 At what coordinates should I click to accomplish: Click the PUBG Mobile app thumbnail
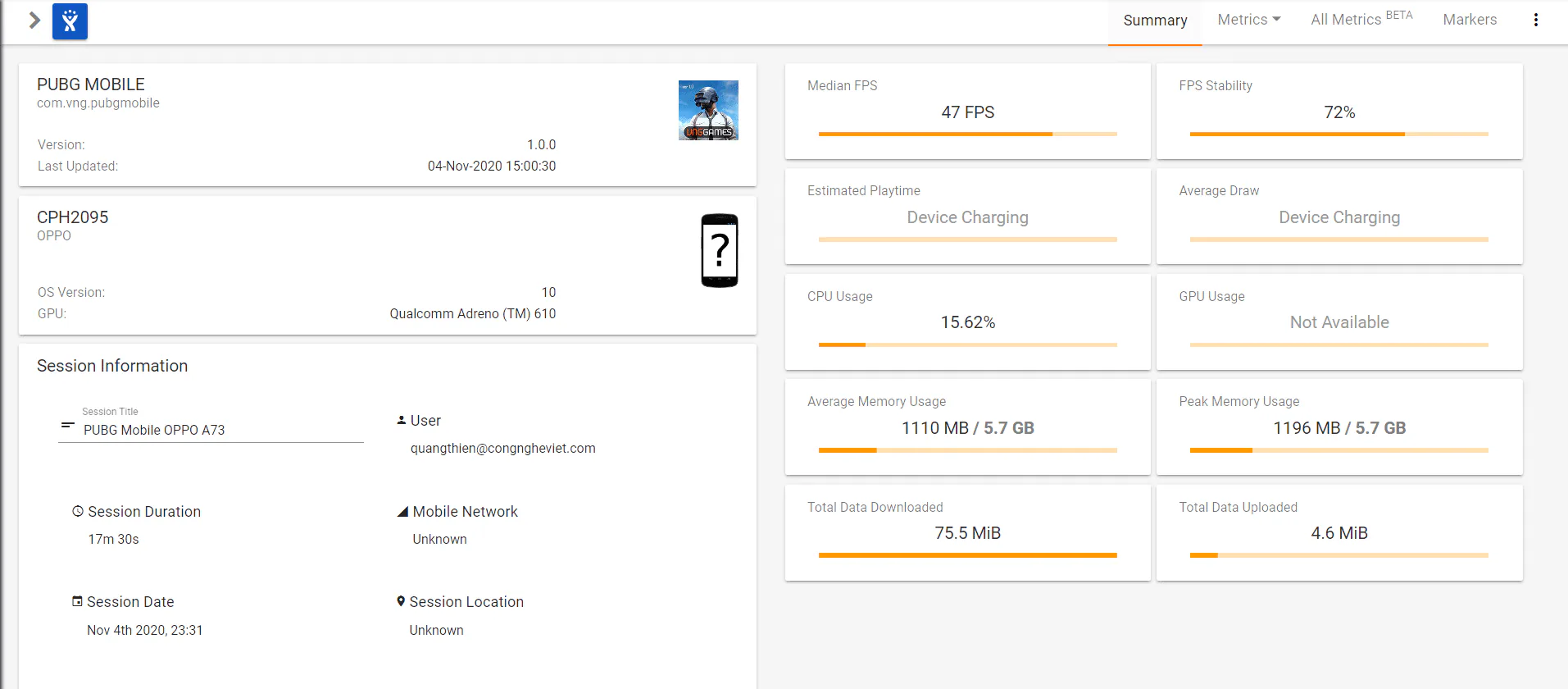[708, 110]
